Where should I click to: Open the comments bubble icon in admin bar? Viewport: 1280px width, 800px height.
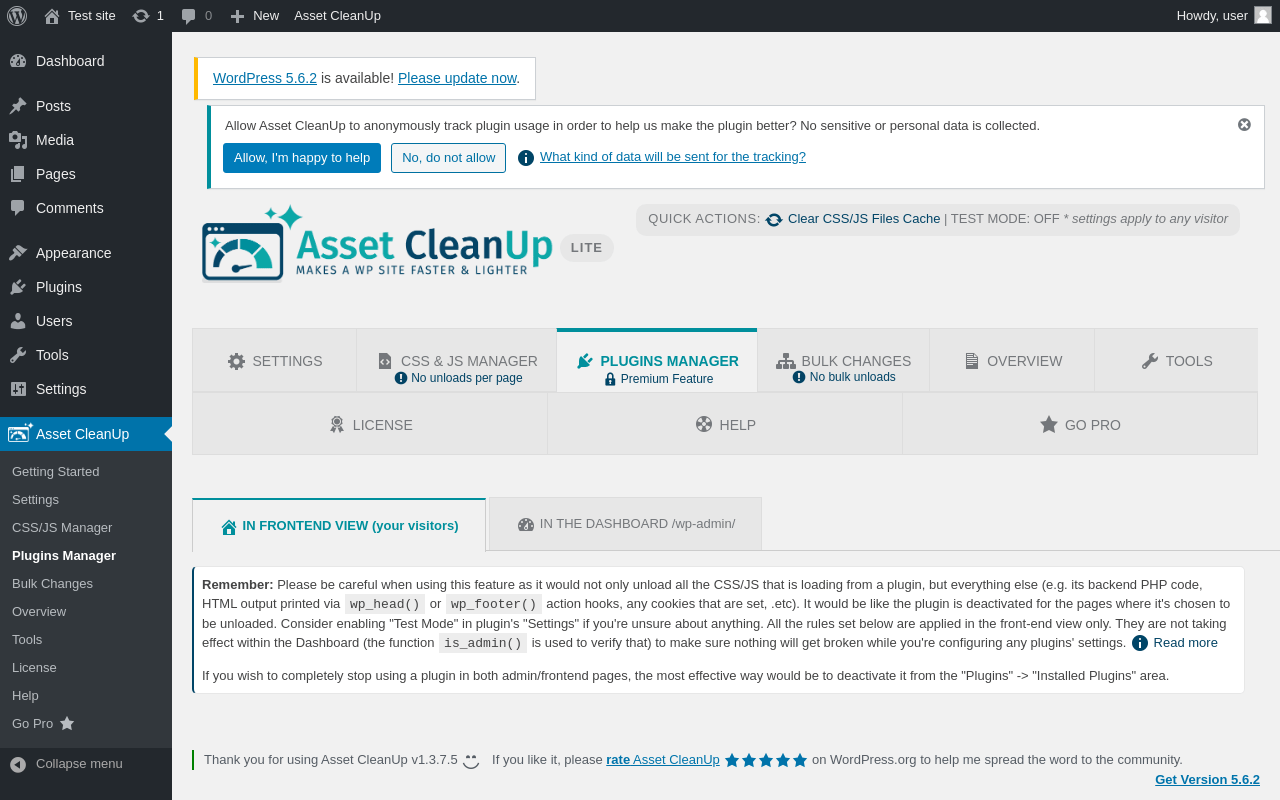click(x=189, y=16)
